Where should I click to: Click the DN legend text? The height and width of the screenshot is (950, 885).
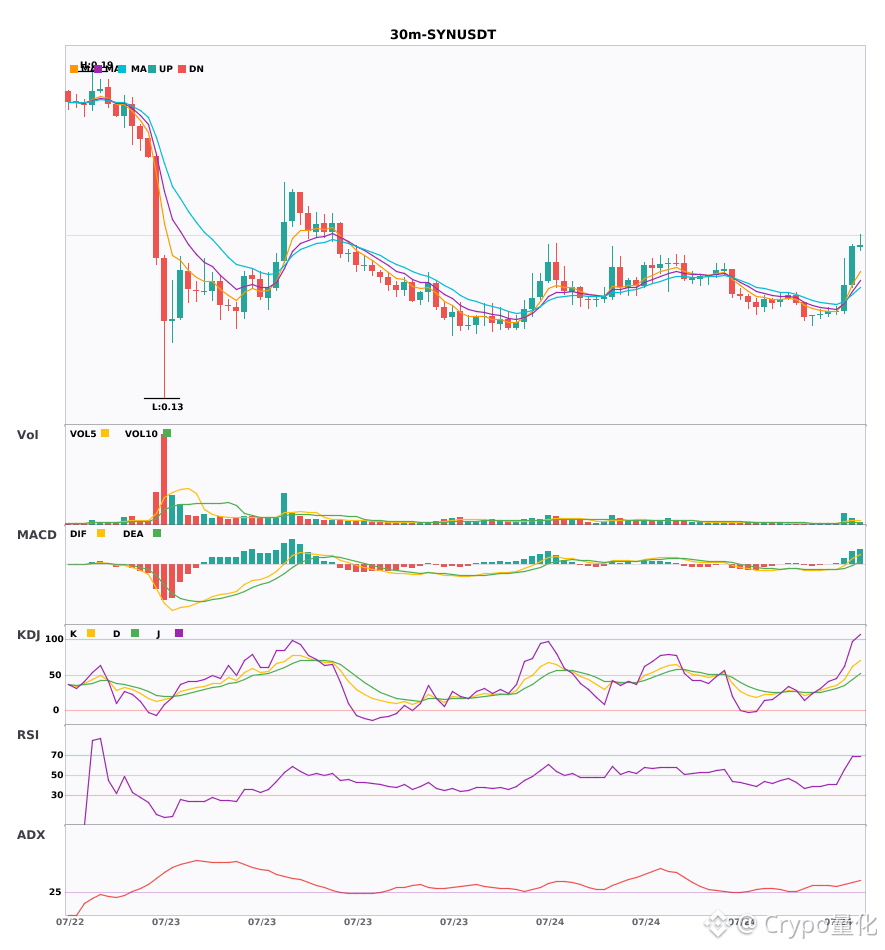[196, 69]
